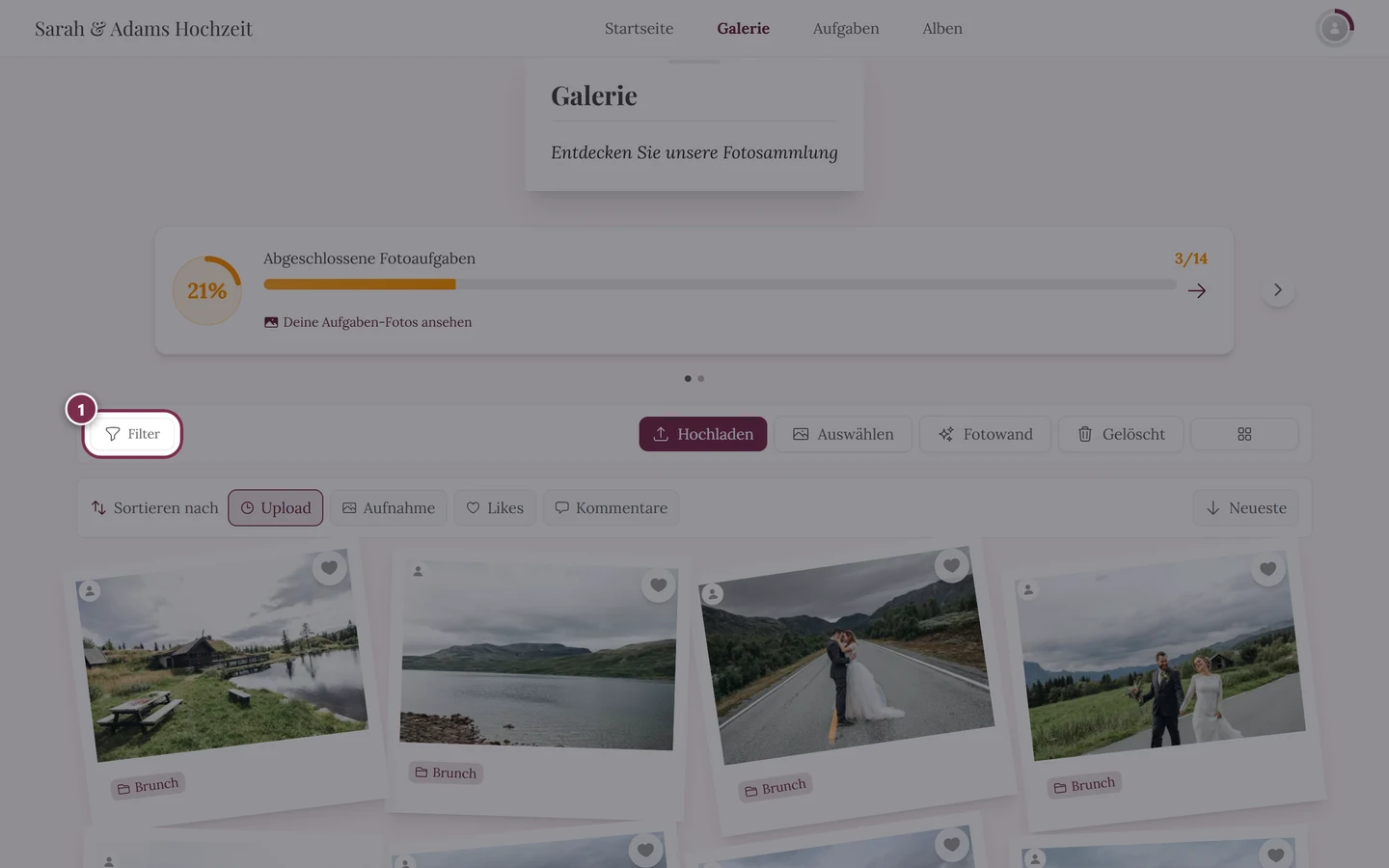Click the 3/14 task counter
Screen dimensions: 1389x868
pyautogui.click(x=1190, y=258)
